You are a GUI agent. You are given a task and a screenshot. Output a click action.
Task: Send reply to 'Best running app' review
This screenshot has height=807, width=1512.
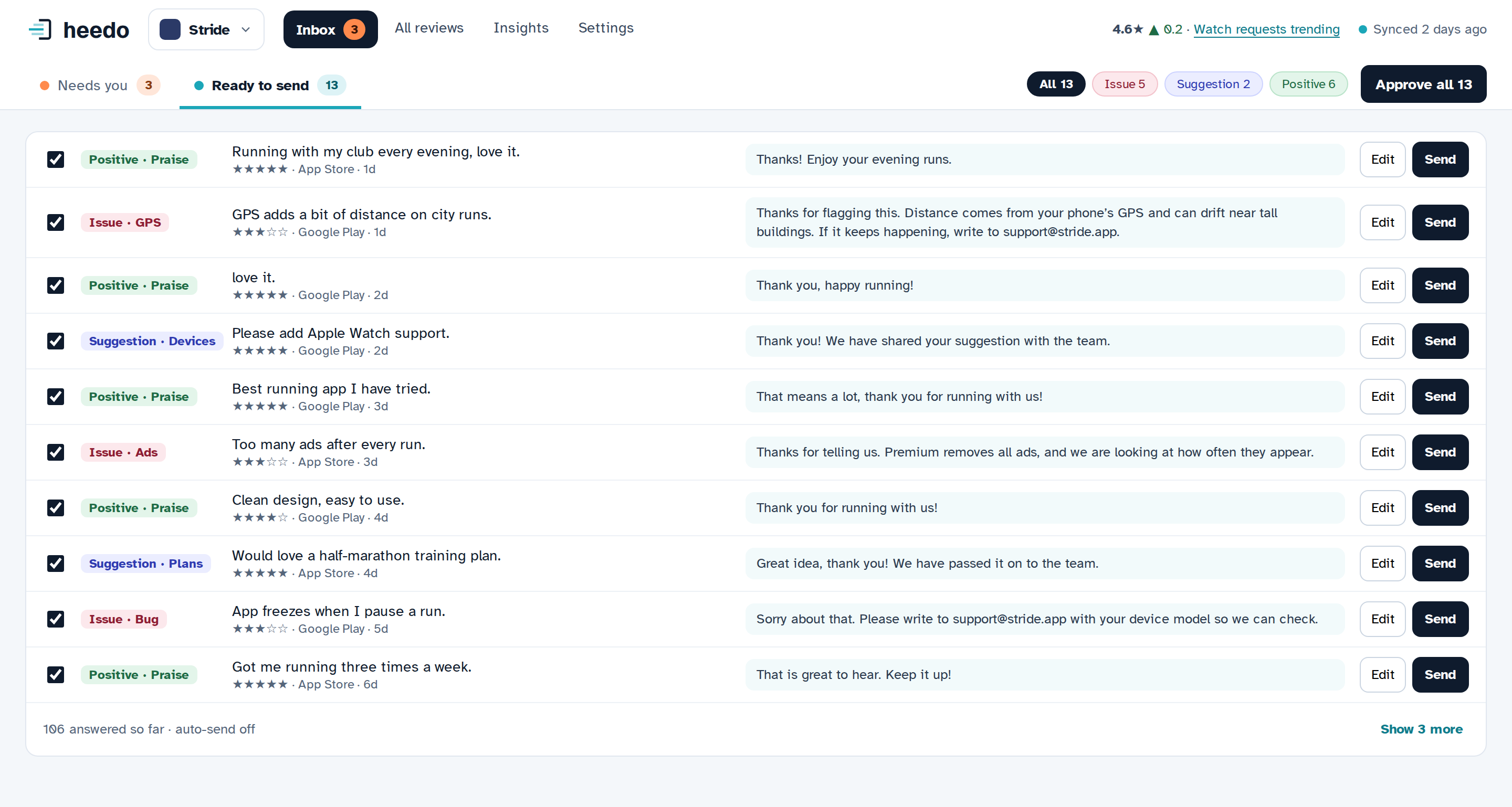pyautogui.click(x=1440, y=397)
